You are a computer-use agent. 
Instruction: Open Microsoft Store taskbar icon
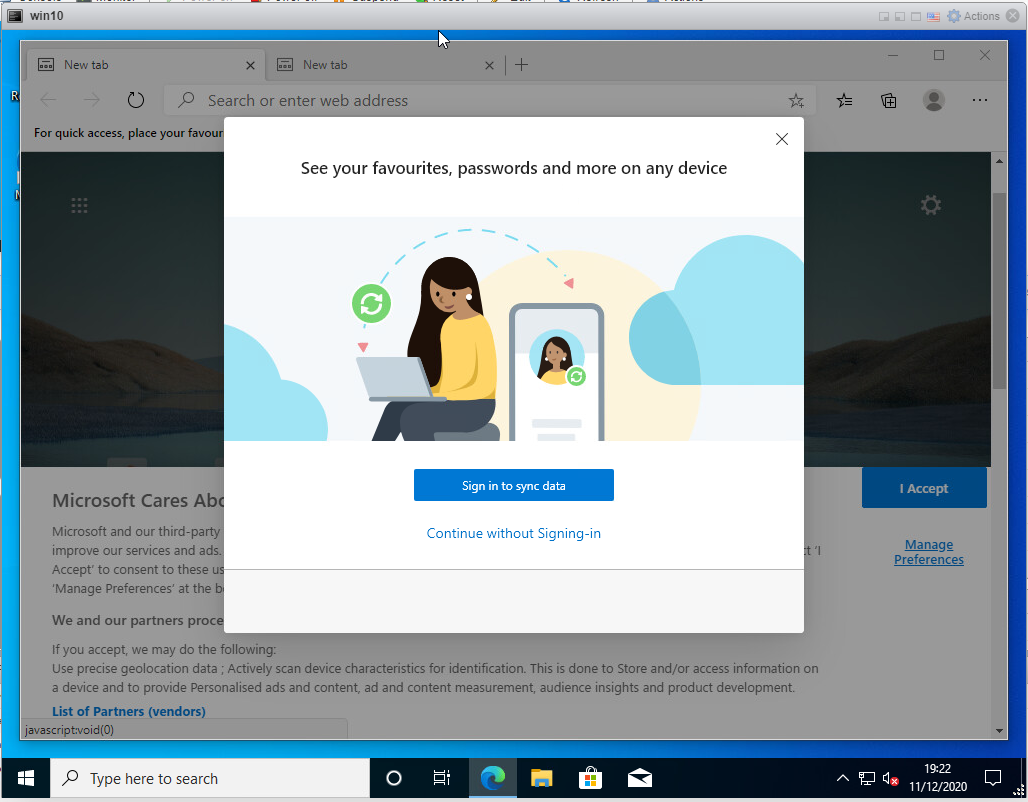(x=590, y=778)
